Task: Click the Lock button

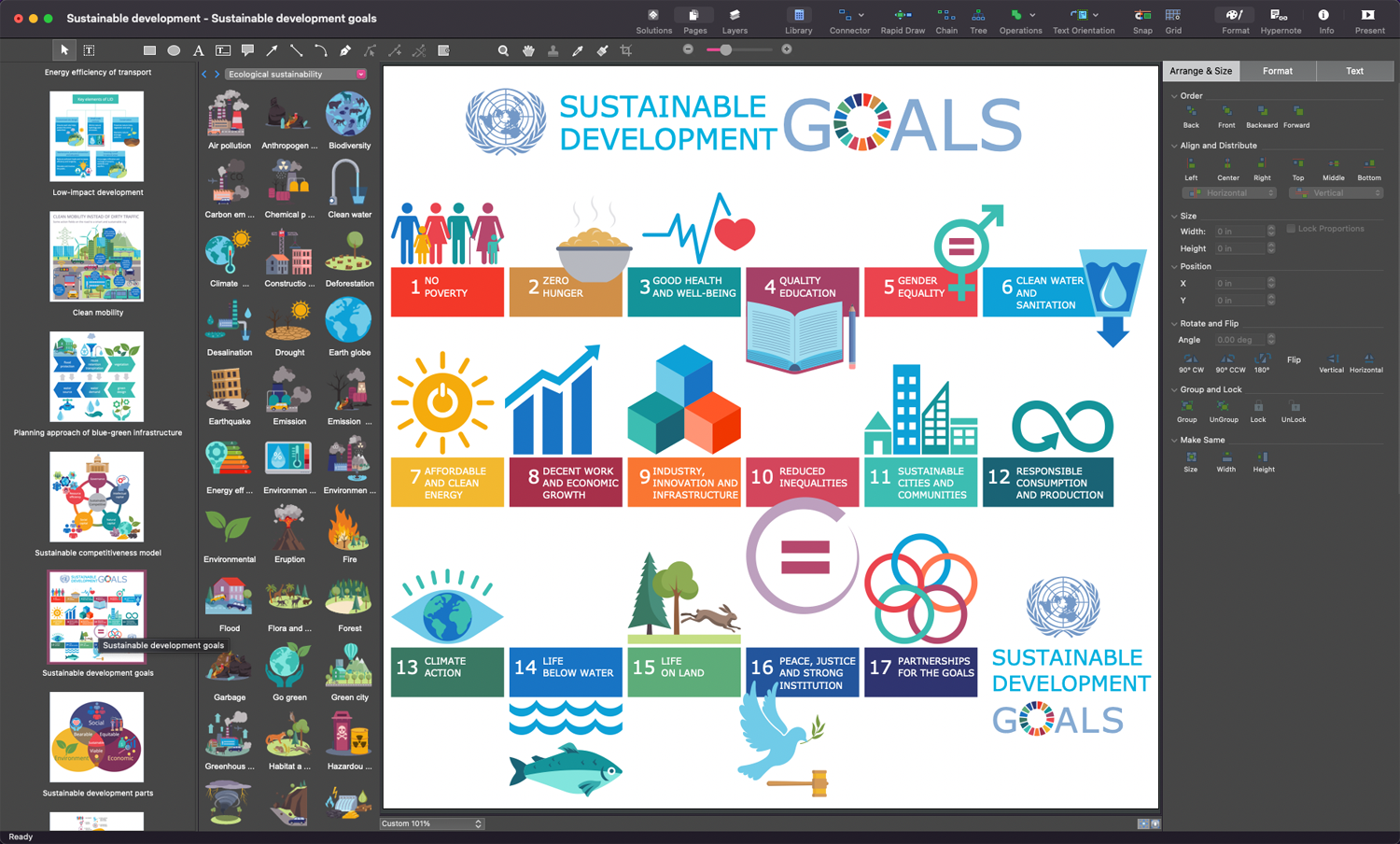Action: tap(1258, 412)
